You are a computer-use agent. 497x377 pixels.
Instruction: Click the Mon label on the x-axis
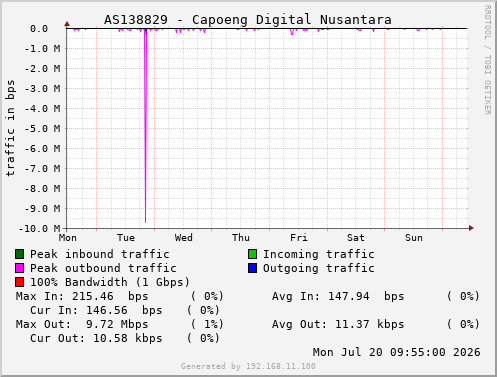(x=68, y=238)
